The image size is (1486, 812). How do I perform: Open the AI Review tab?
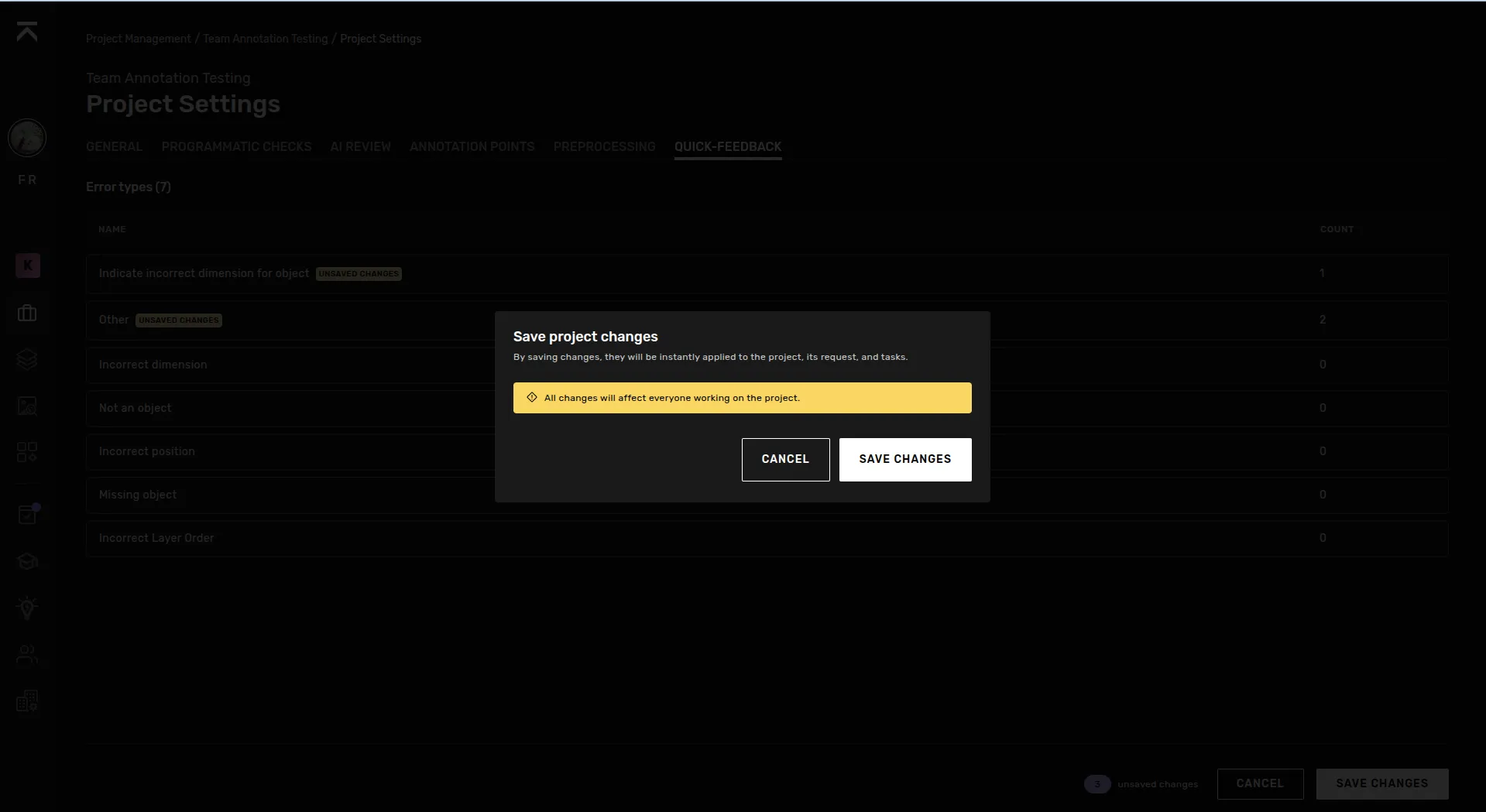[361, 147]
